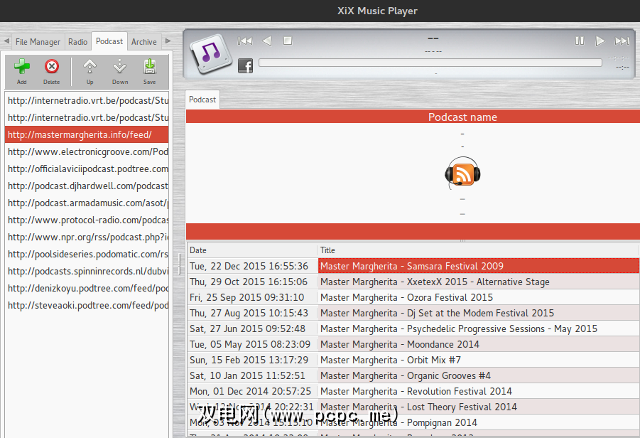Viewport: 640px width, 438px height.
Task: Sort episodes by the Date column header
Action: click(x=252, y=250)
